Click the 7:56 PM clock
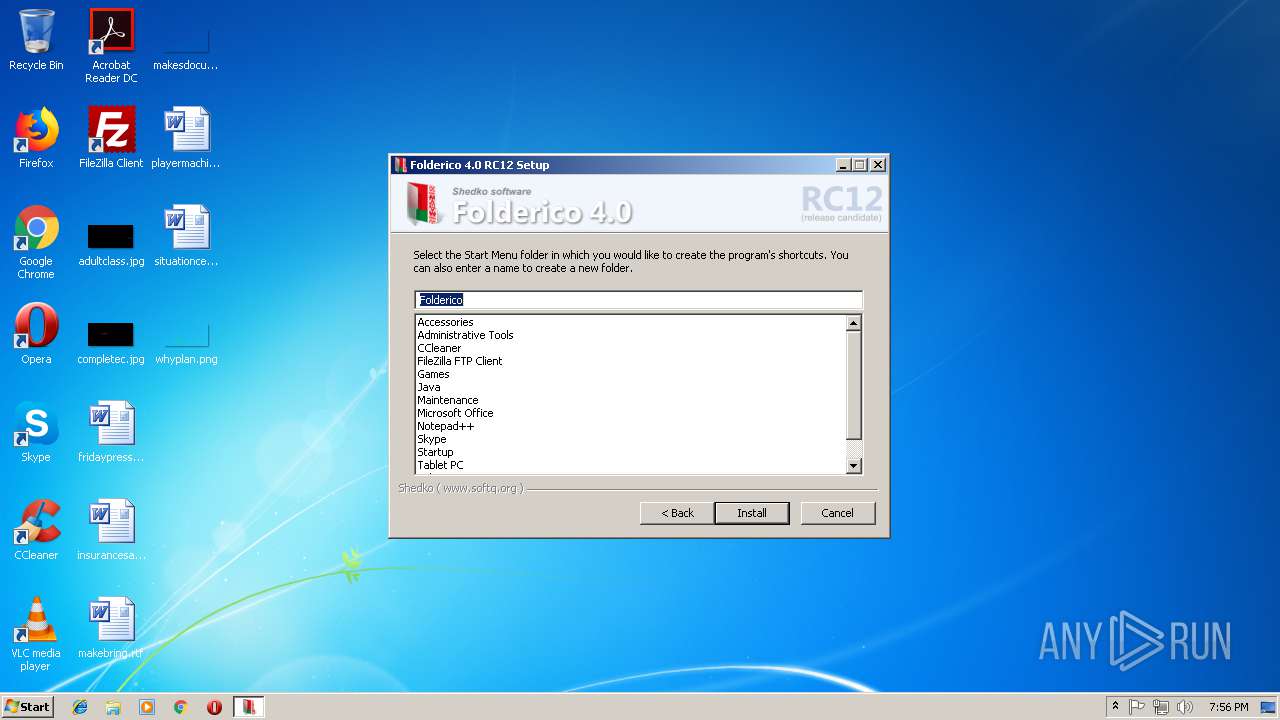The height and width of the screenshot is (720, 1280). tap(1228, 707)
